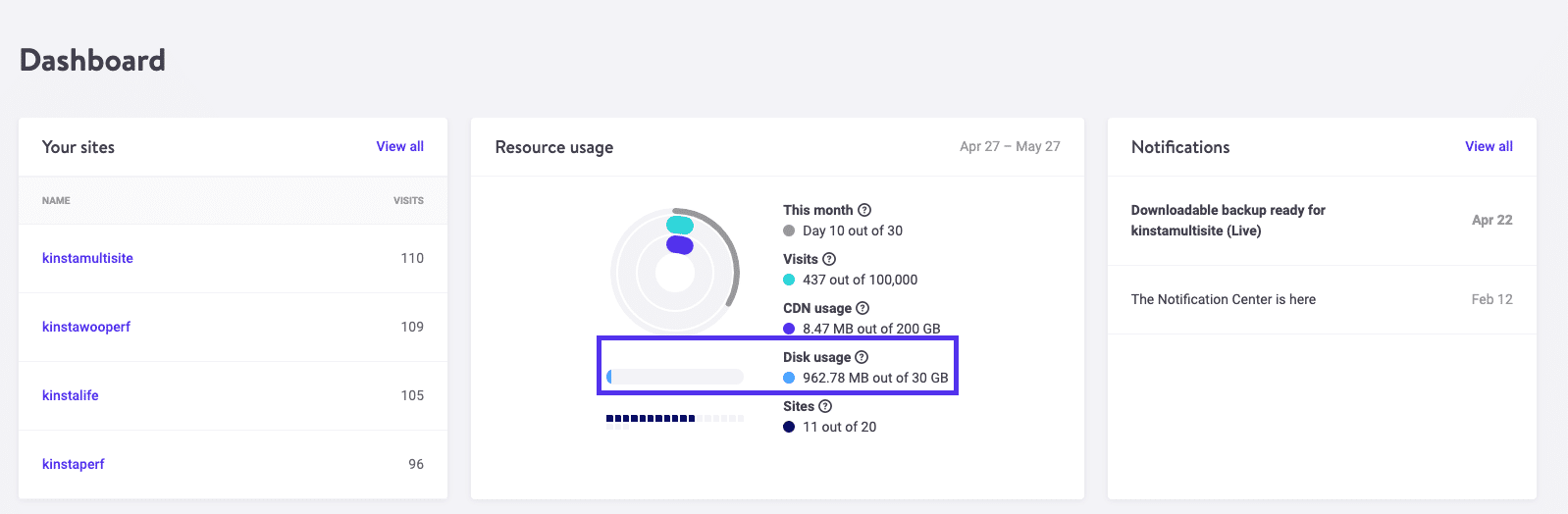Screen dimensions: 1568x514
Task: Click the disk usage progress bar
Action: tap(675, 377)
